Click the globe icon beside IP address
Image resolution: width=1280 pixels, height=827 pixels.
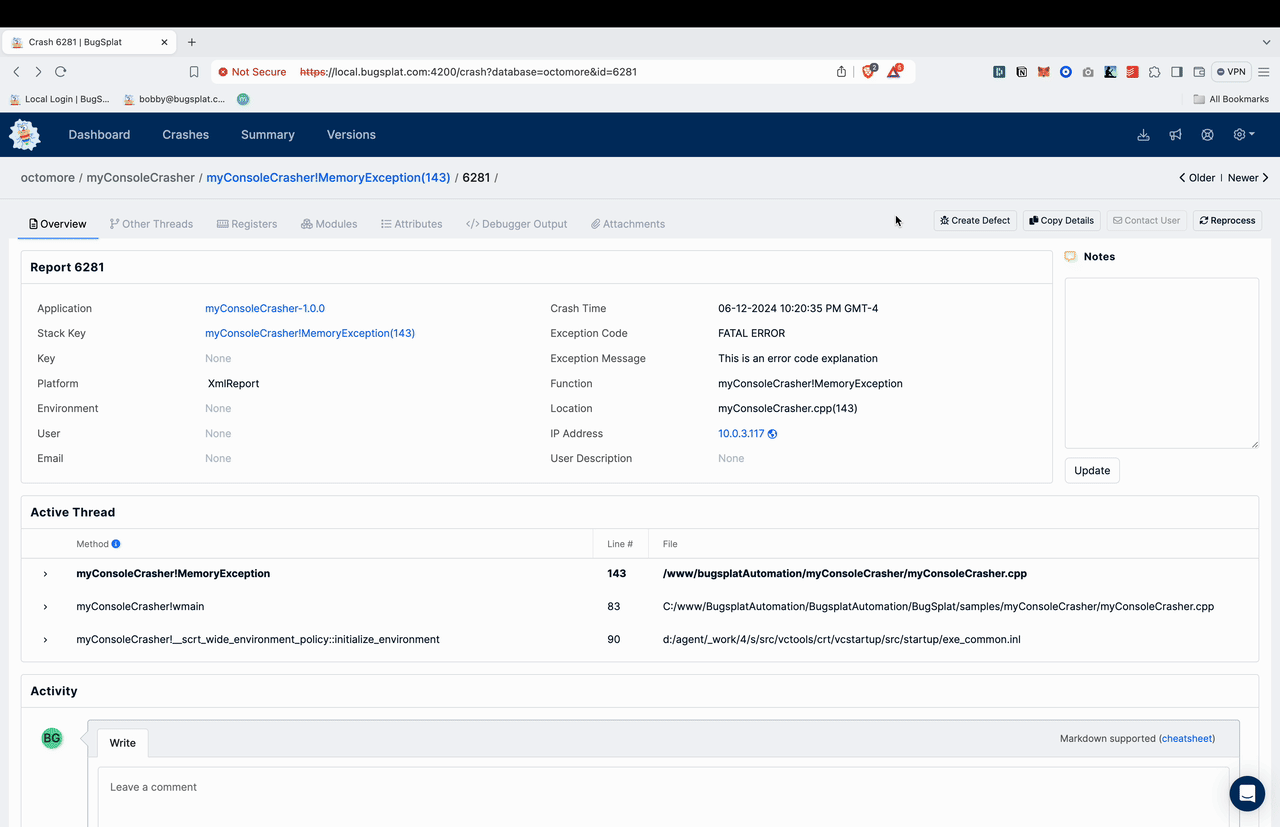773,434
